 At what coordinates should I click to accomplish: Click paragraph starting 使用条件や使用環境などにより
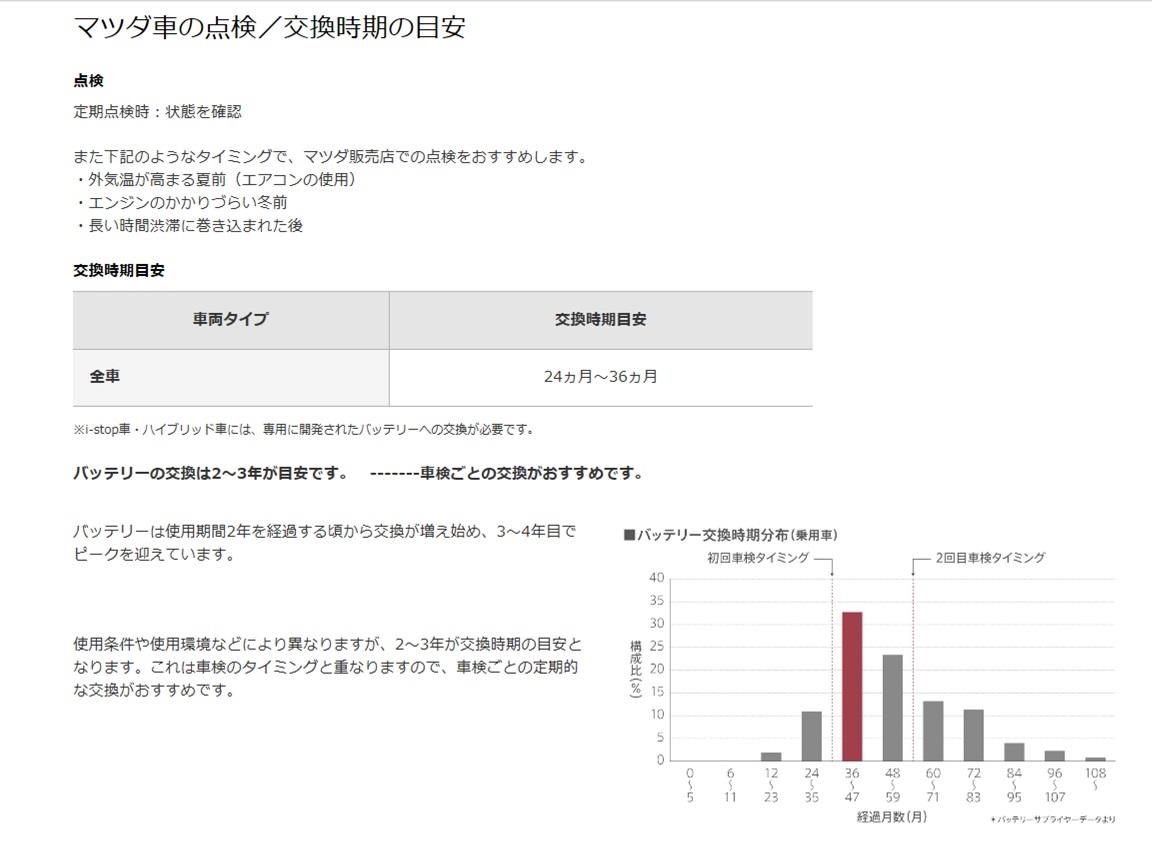(x=328, y=667)
